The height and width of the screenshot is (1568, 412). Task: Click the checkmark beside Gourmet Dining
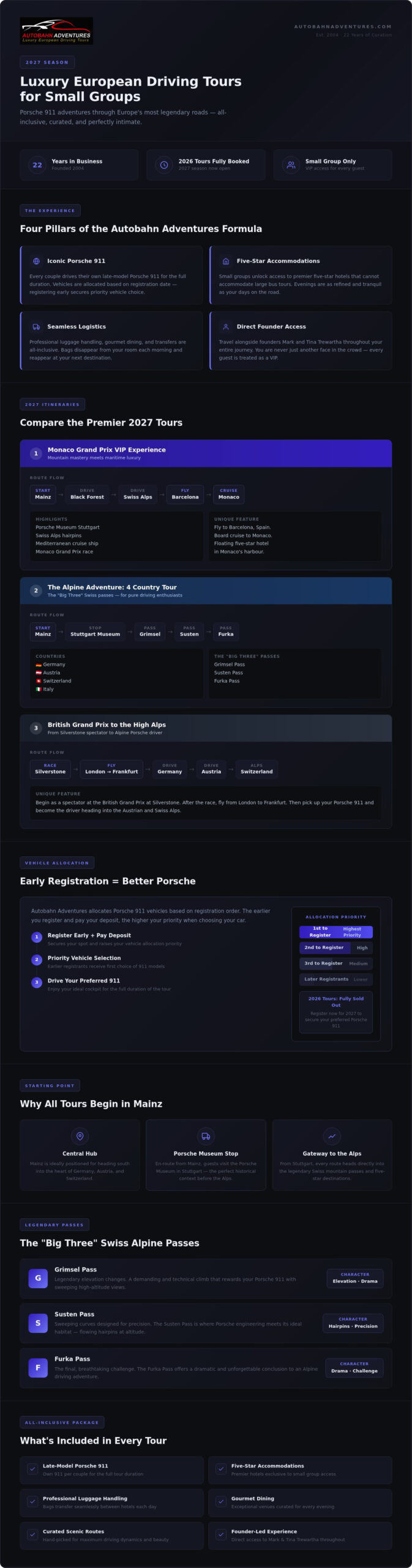point(221,1501)
